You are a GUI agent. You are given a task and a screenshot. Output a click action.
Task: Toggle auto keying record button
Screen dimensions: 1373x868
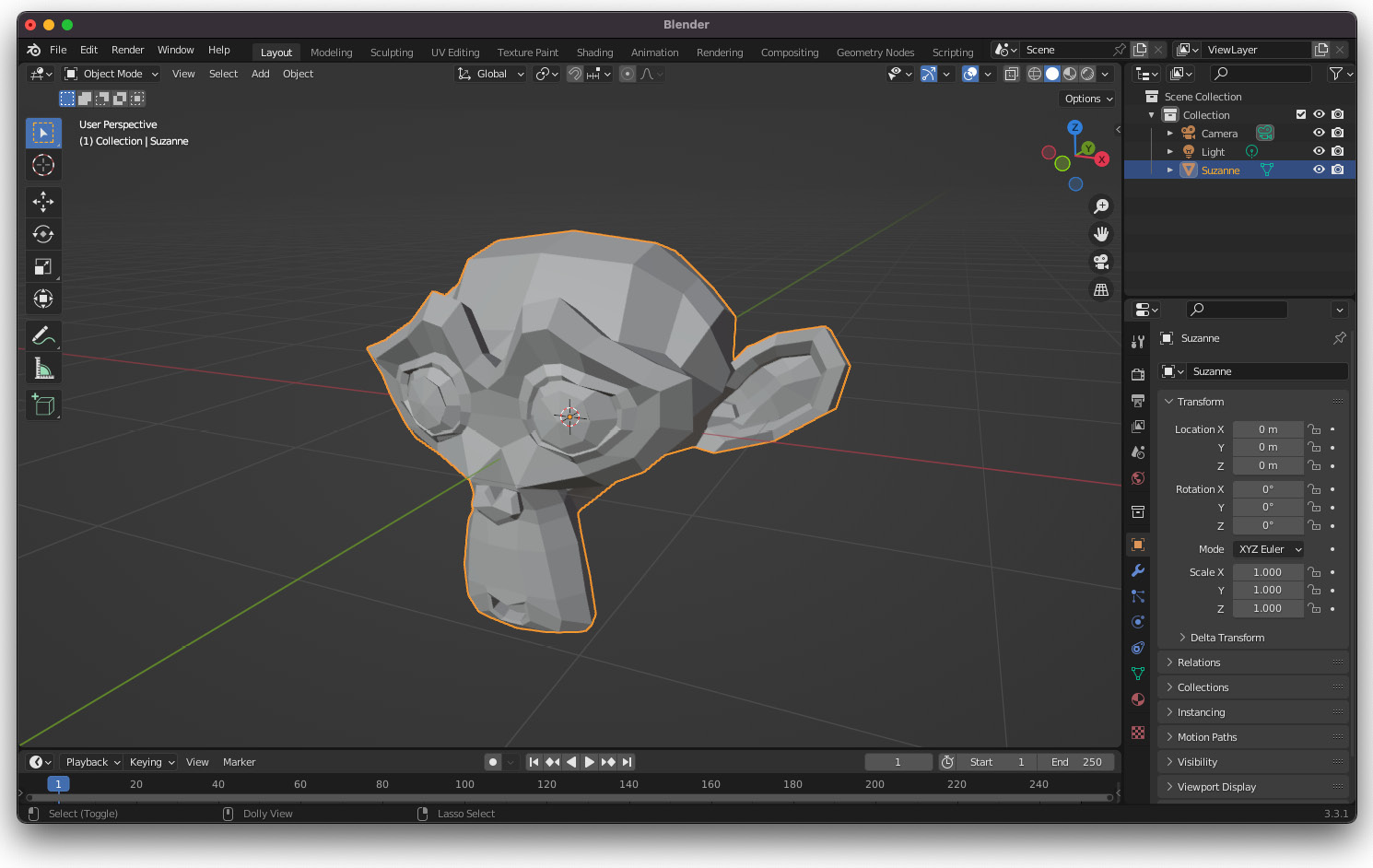click(x=493, y=762)
